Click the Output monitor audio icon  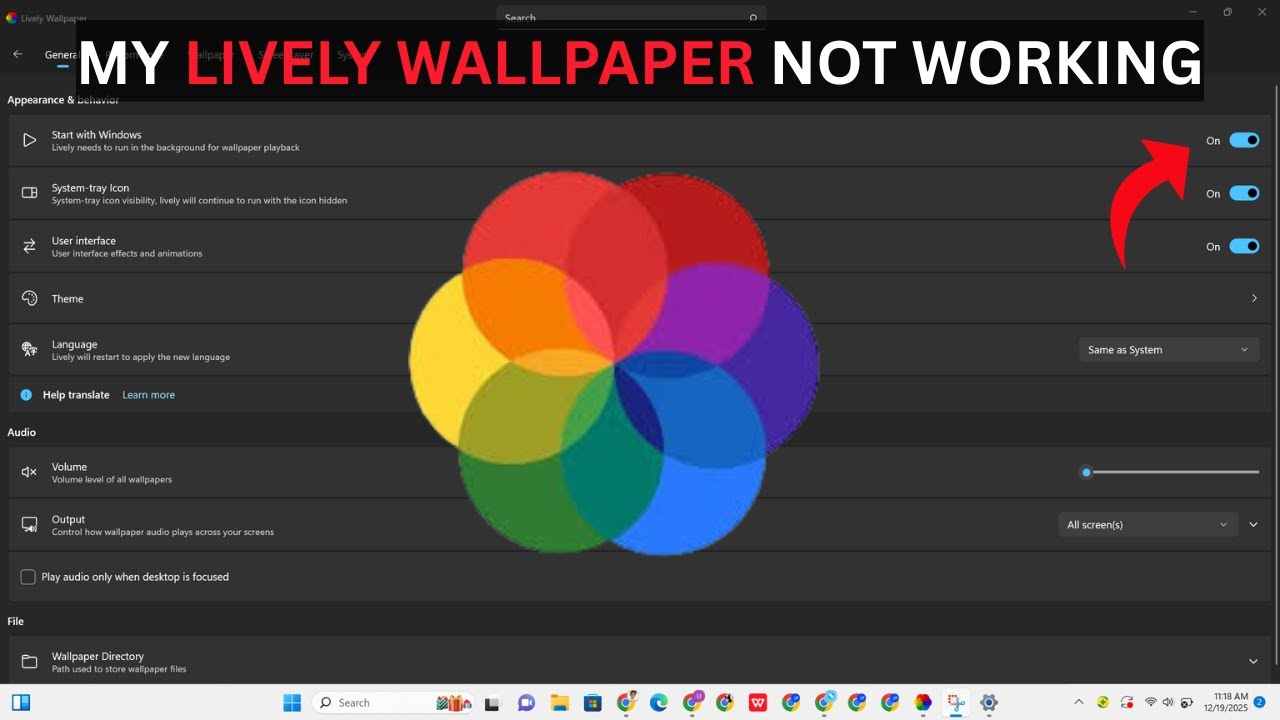30,525
